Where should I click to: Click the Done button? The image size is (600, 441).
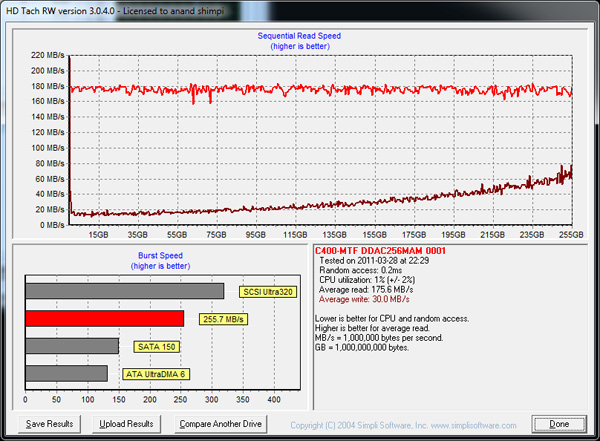coord(559,424)
